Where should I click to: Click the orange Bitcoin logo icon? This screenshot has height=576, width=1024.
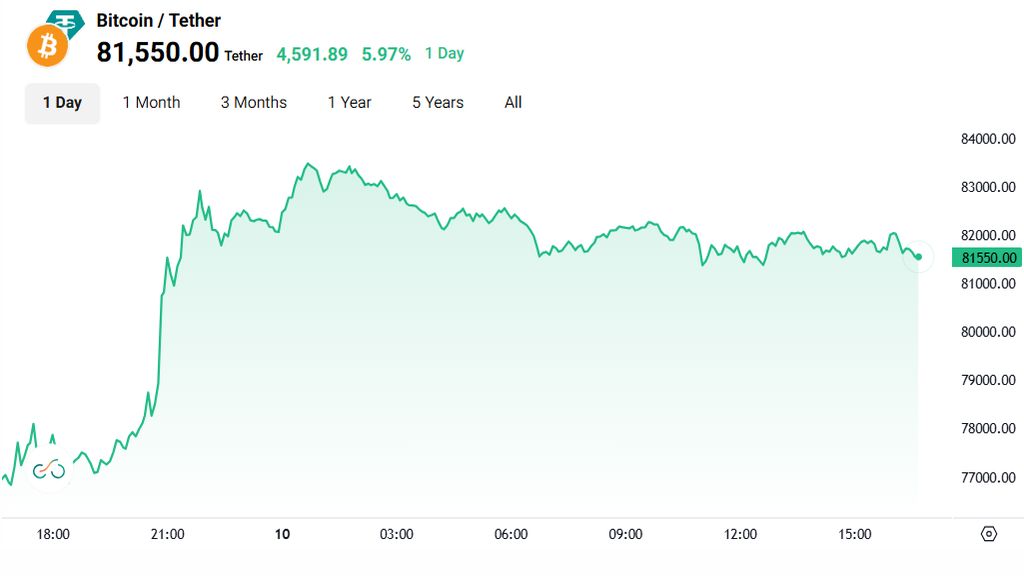coord(47,46)
